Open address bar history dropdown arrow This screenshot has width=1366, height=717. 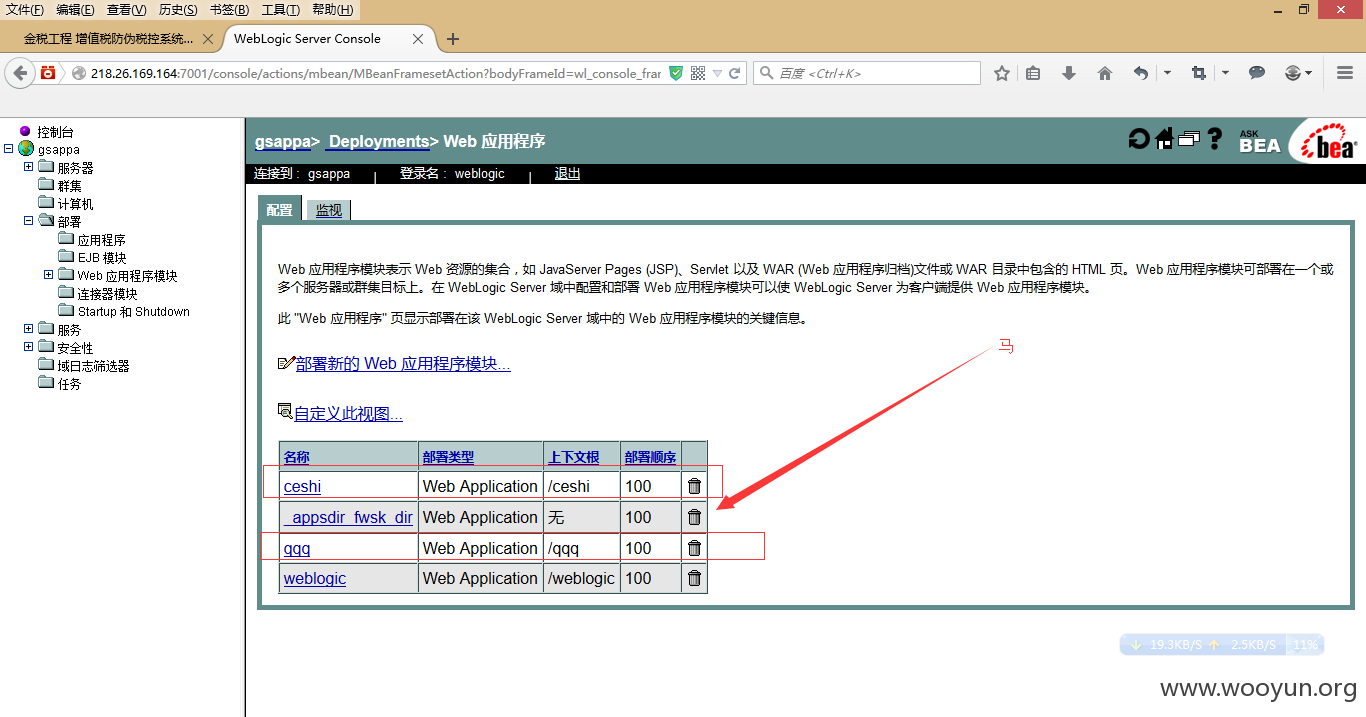pos(717,73)
